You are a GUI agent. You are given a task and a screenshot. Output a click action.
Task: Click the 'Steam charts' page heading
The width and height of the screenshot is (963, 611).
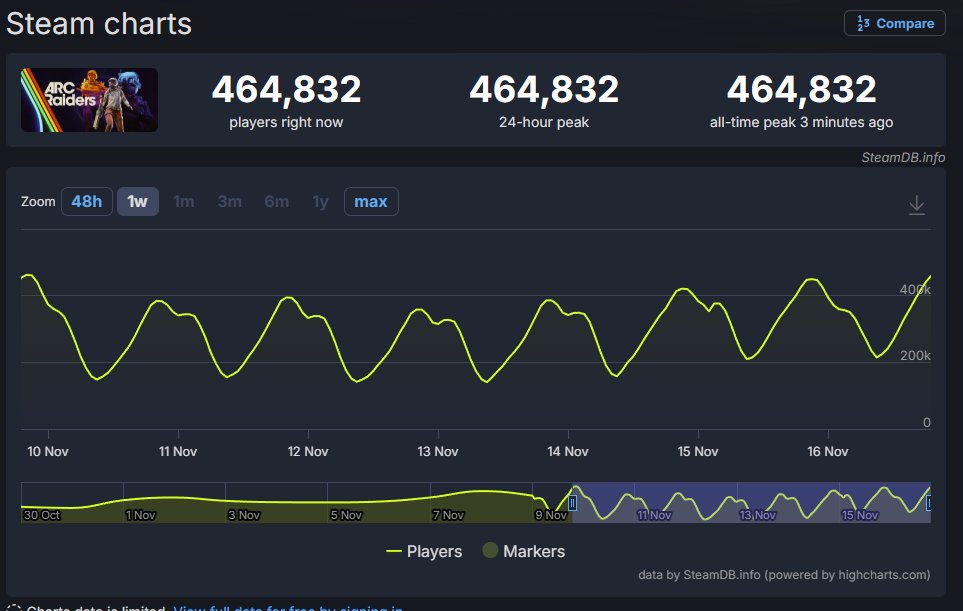(97, 23)
